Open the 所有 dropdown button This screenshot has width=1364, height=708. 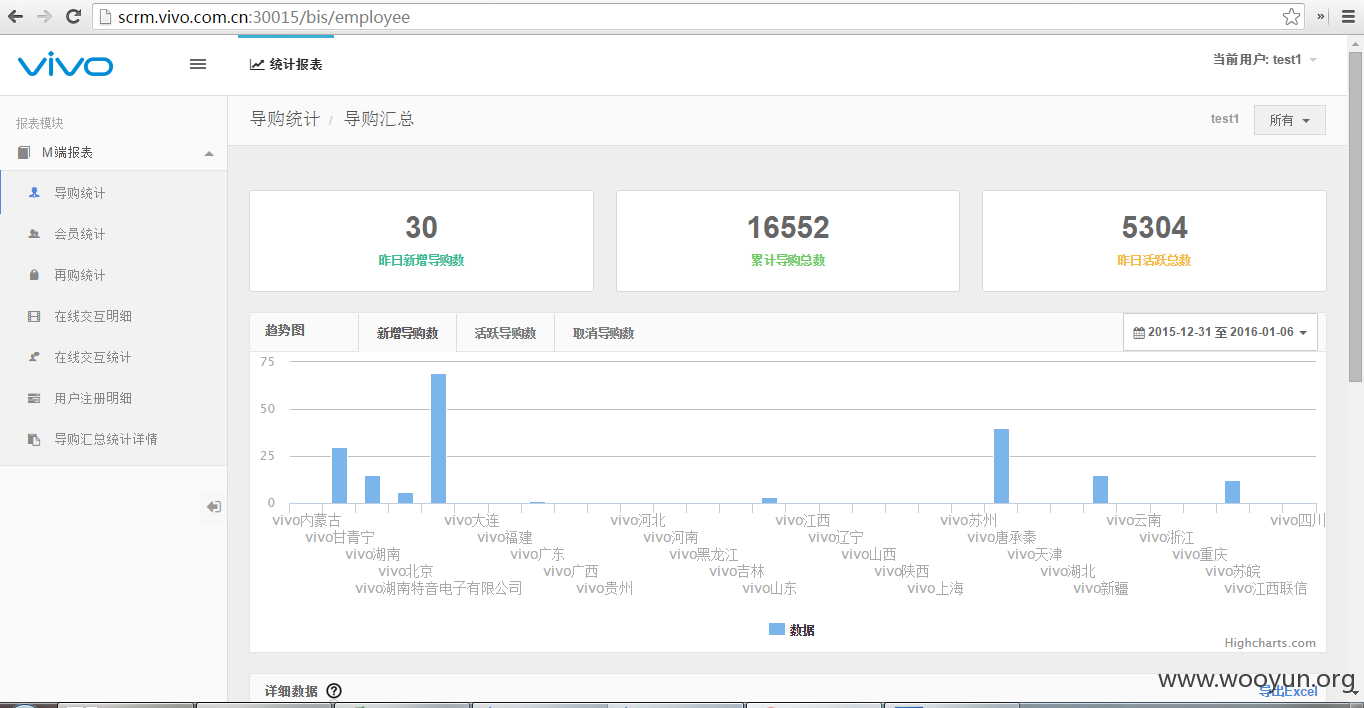click(1289, 120)
